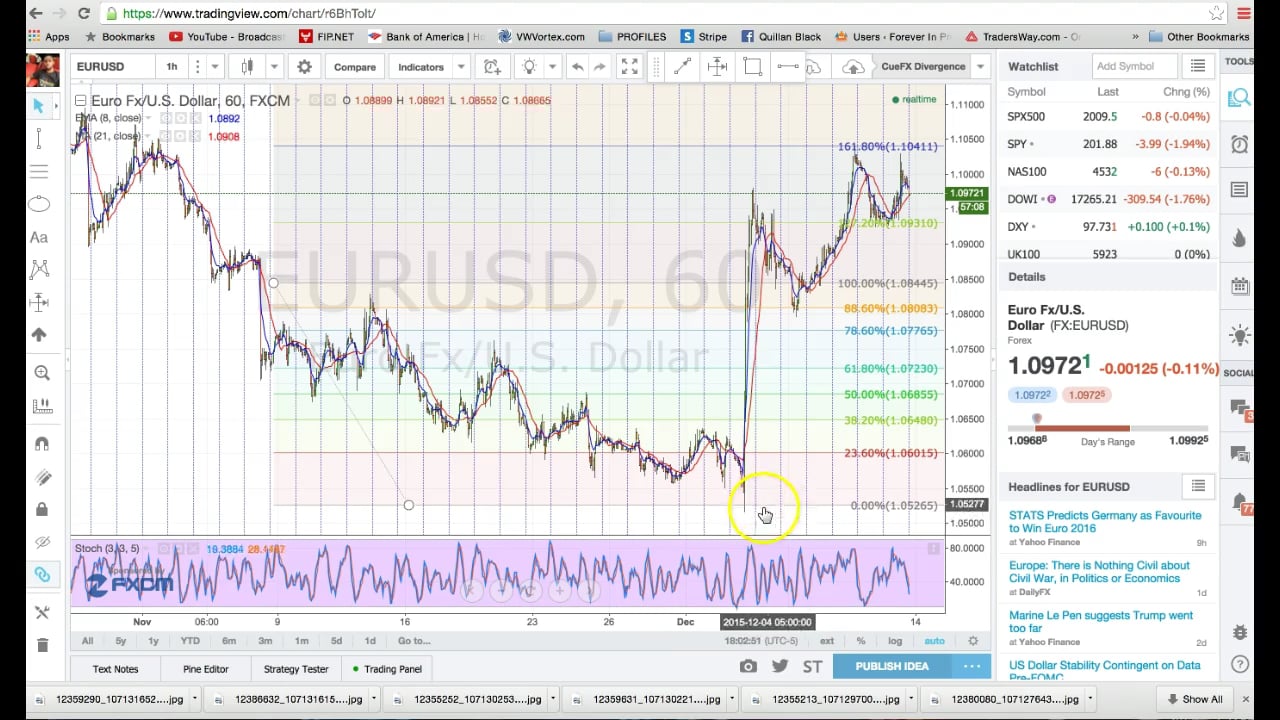Select the arrow up mark tool
1280x720 pixels.
tap(39, 335)
